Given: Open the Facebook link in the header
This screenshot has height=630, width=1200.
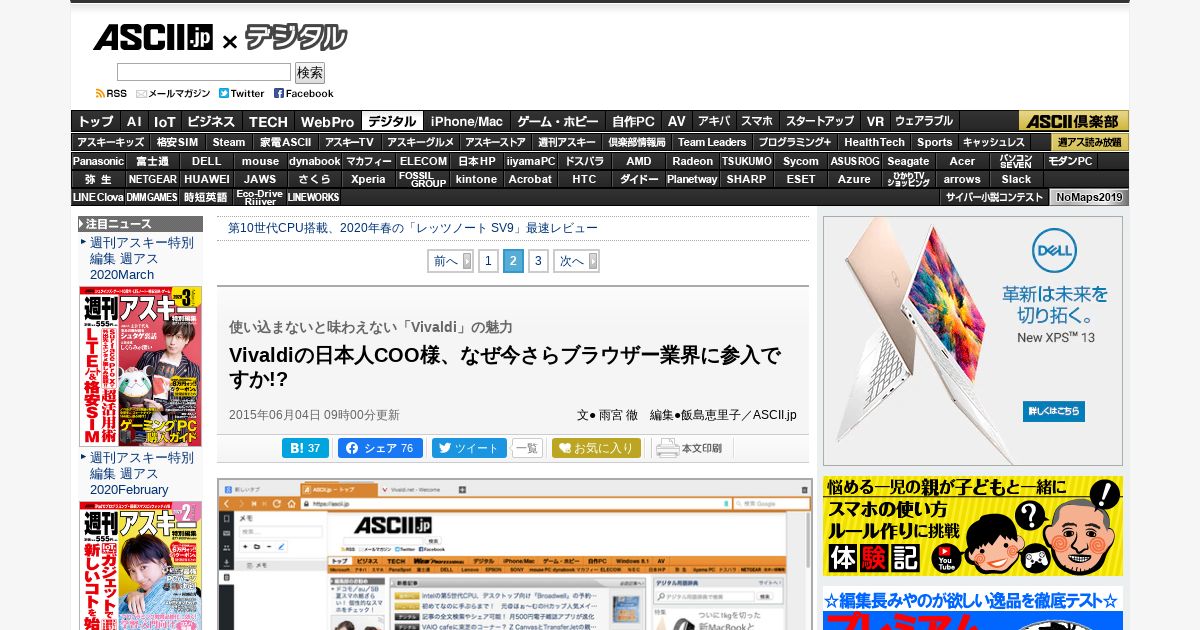Looking at the screenshot, I should 304,93.
